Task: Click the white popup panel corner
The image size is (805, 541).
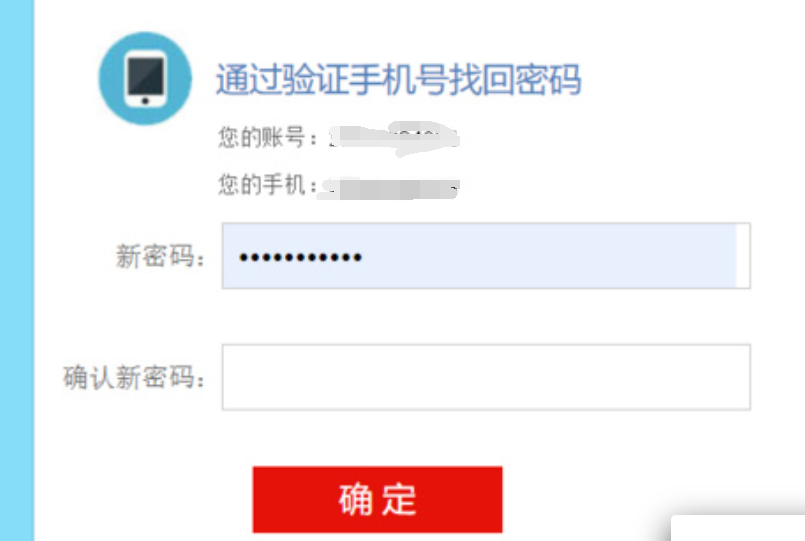Action: pos(738,528)
